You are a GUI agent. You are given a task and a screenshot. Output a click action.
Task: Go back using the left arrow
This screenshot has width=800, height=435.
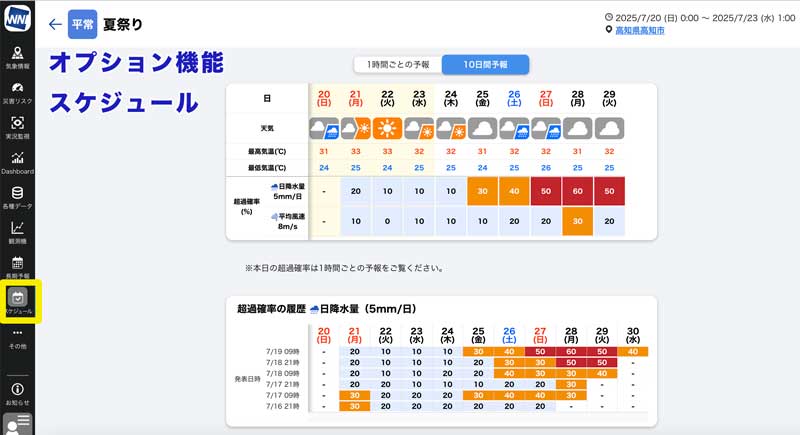pos(55,24)
